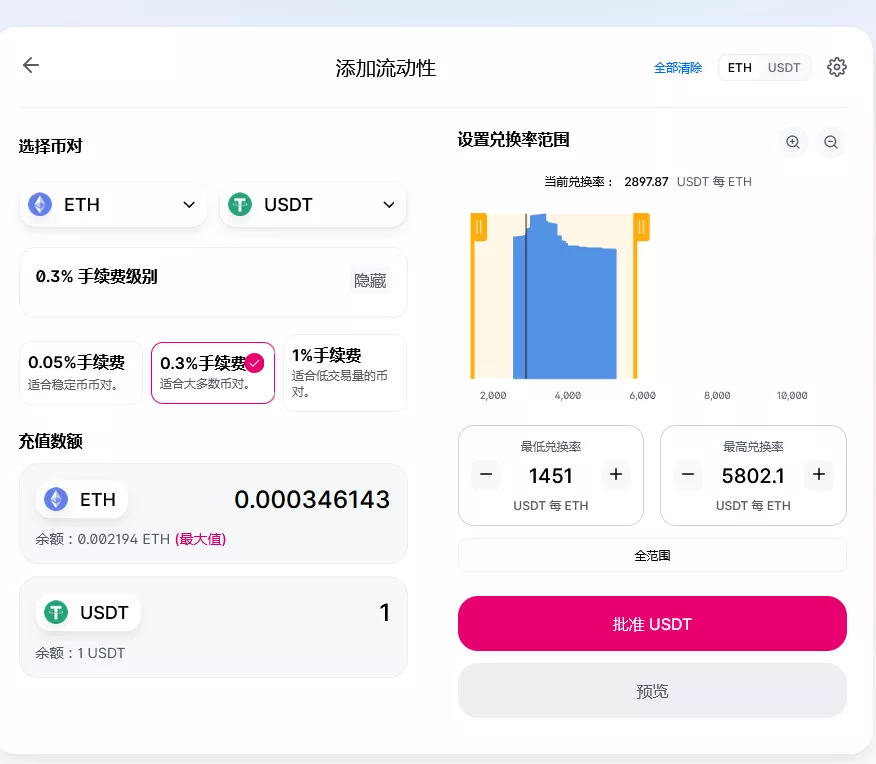
Task: Decrease the maximum rate 5802.1
Action: pos(688,475)
